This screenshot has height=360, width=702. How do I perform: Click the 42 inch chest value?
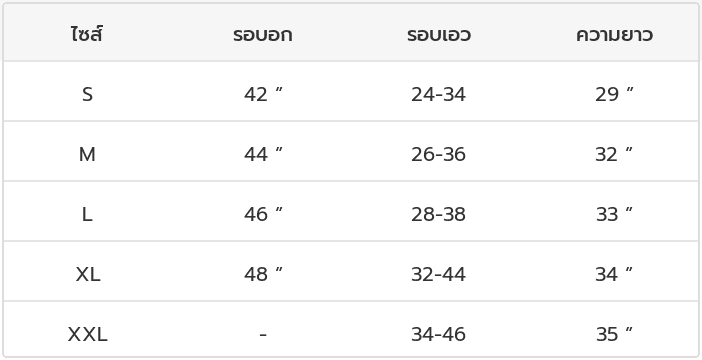pos(263,94)
